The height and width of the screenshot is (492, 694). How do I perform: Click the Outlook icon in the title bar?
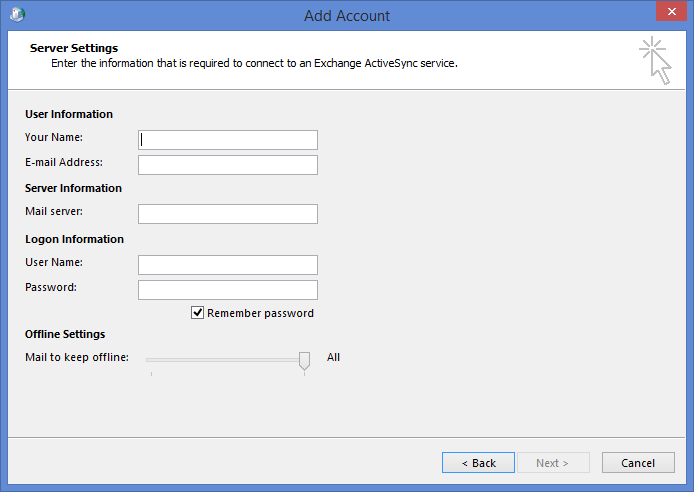pyautogui.click(x=18, y=15)
